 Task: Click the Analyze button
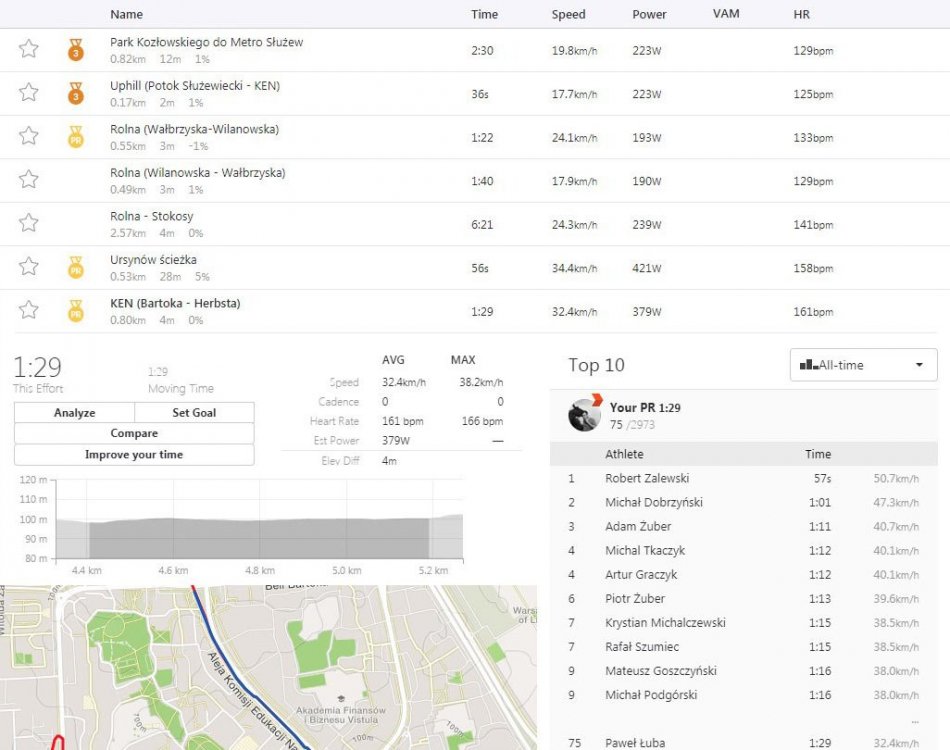tap(74, 413)
